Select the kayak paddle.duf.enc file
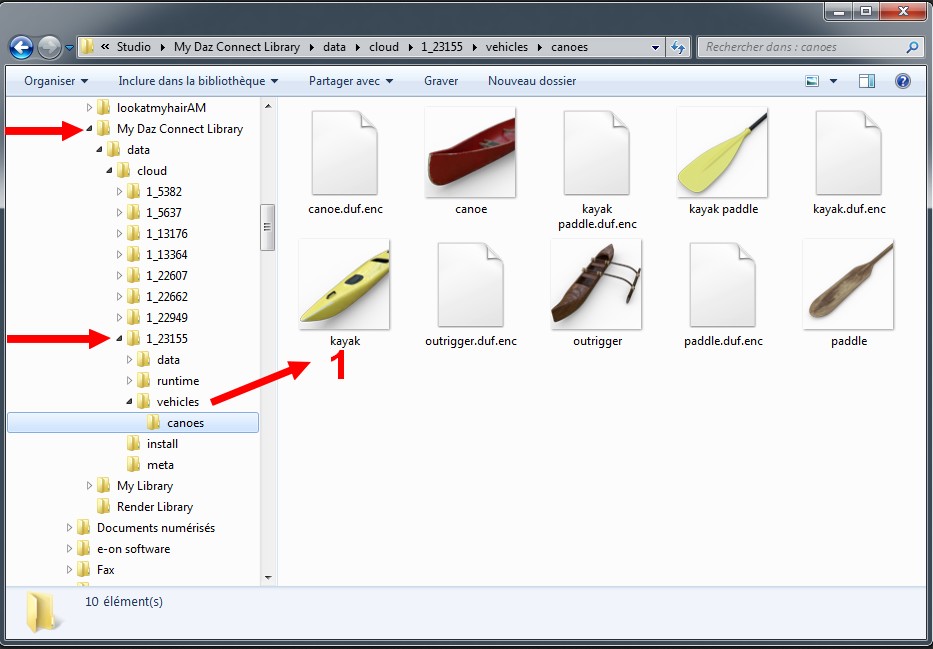The height and width of the screenshot is (649, 933). pos(597,170)
